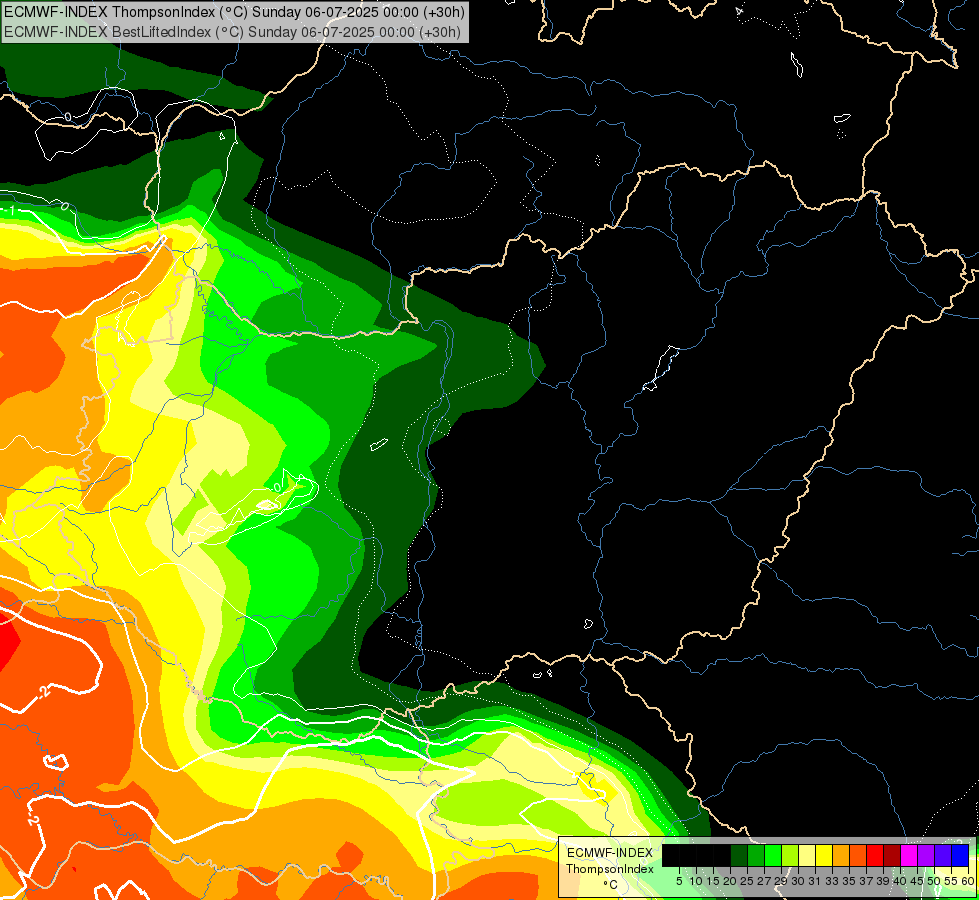This screenshot has width=979, height=900.
Task: Click the legend tick value '45'
Action: pyautogui.click(x=917, y=881)
